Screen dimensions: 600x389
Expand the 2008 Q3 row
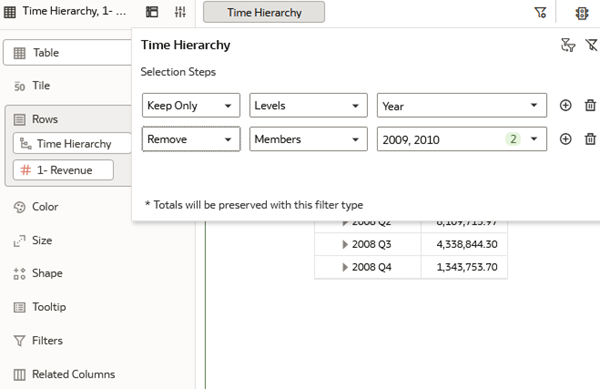(x=345, y=244)
